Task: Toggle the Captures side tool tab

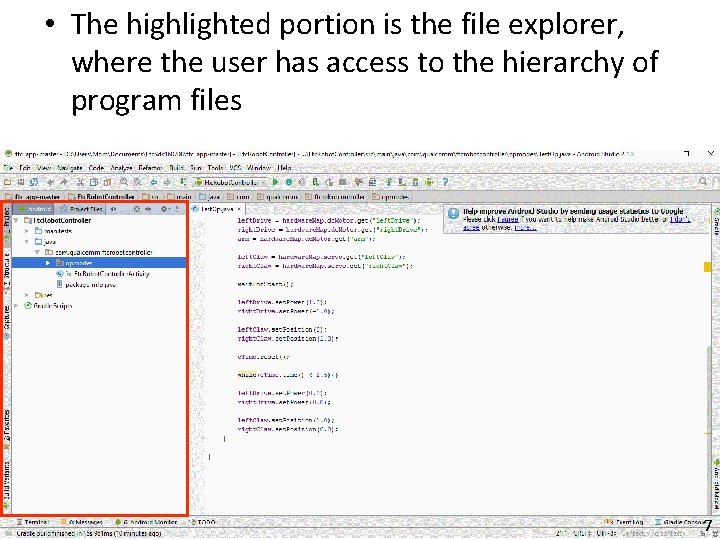Action: pyautogui.click(x=6, y=321)
